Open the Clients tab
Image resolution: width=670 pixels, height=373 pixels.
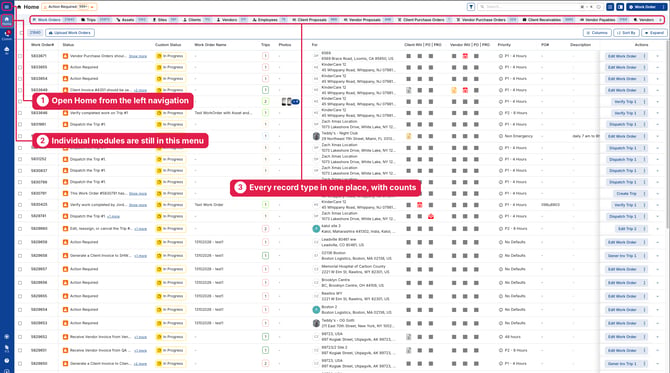197,20
